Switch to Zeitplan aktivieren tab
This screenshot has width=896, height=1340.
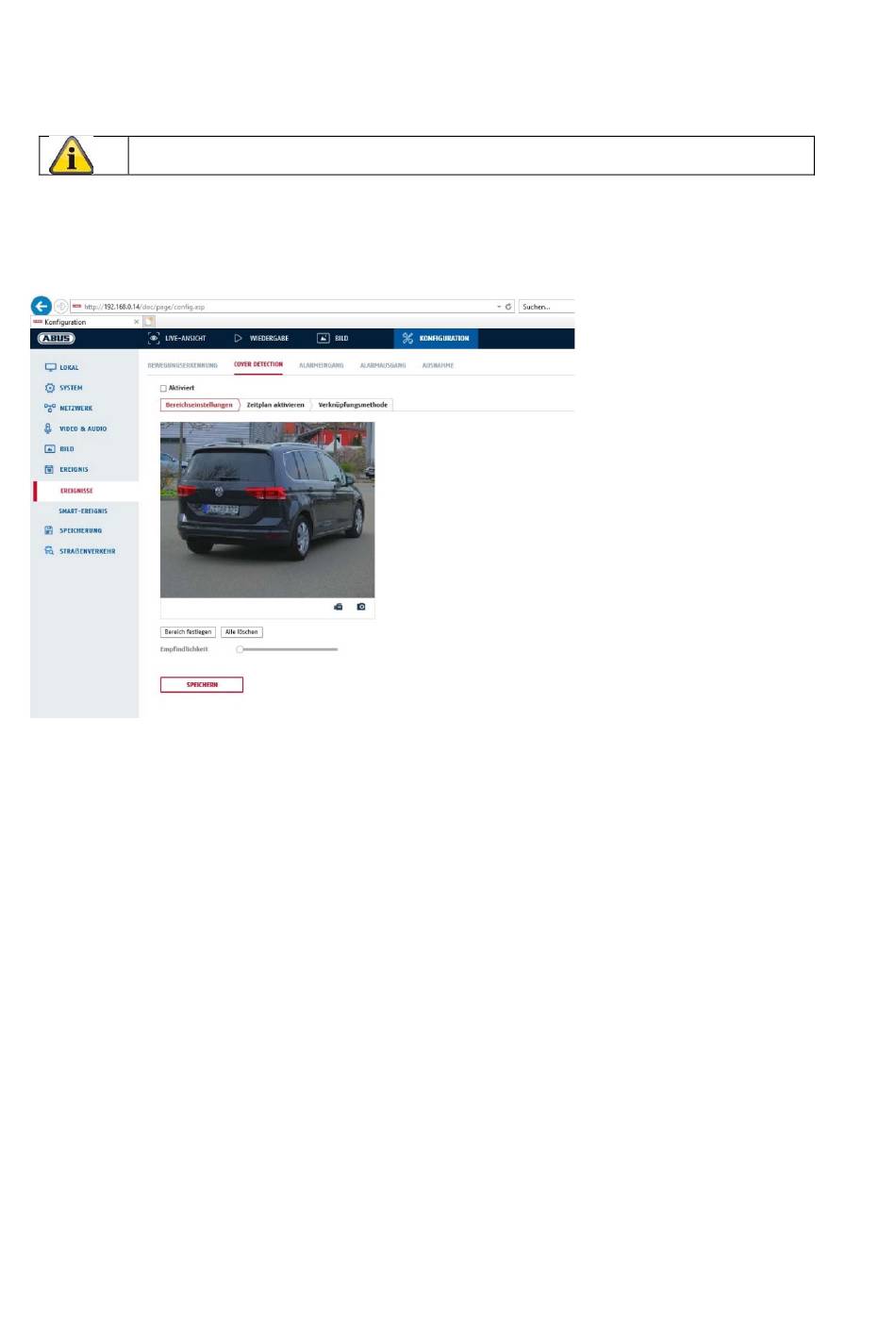(275, 405)
